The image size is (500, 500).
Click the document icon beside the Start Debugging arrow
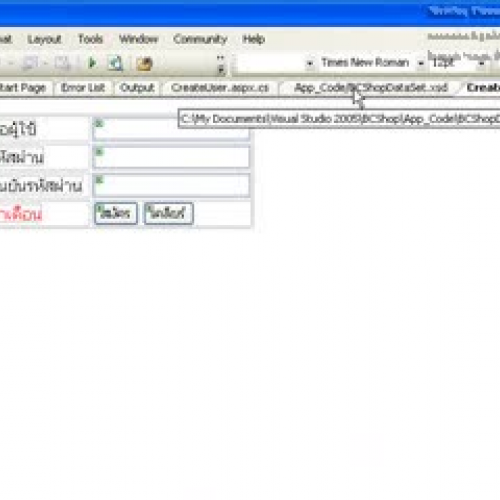(115, 63)
